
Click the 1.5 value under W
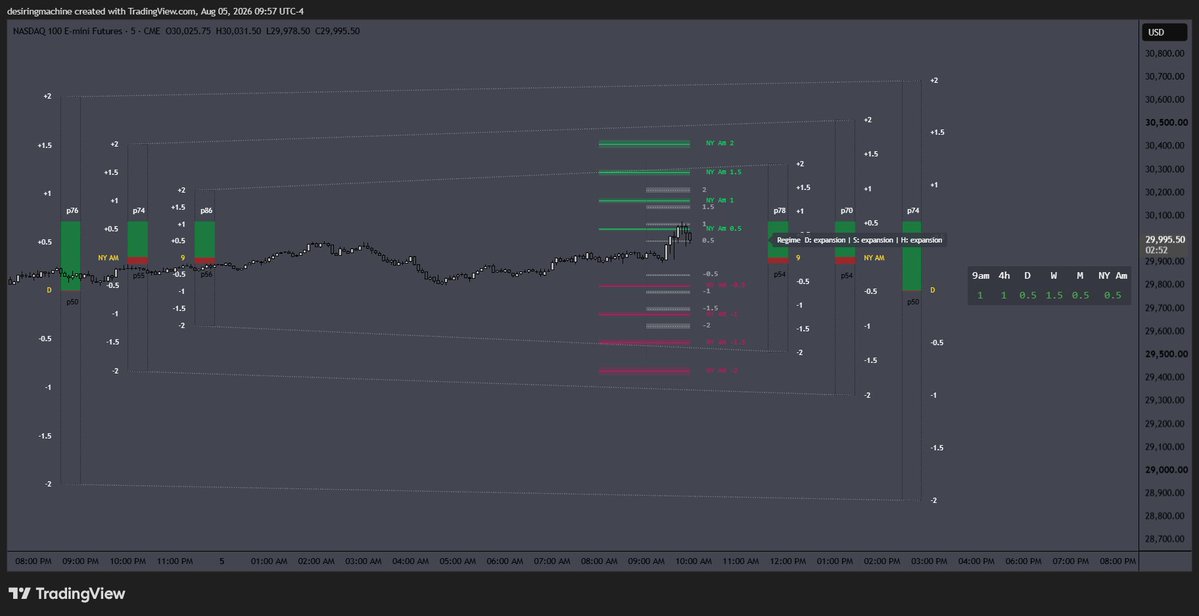(x=1054, y=295)
